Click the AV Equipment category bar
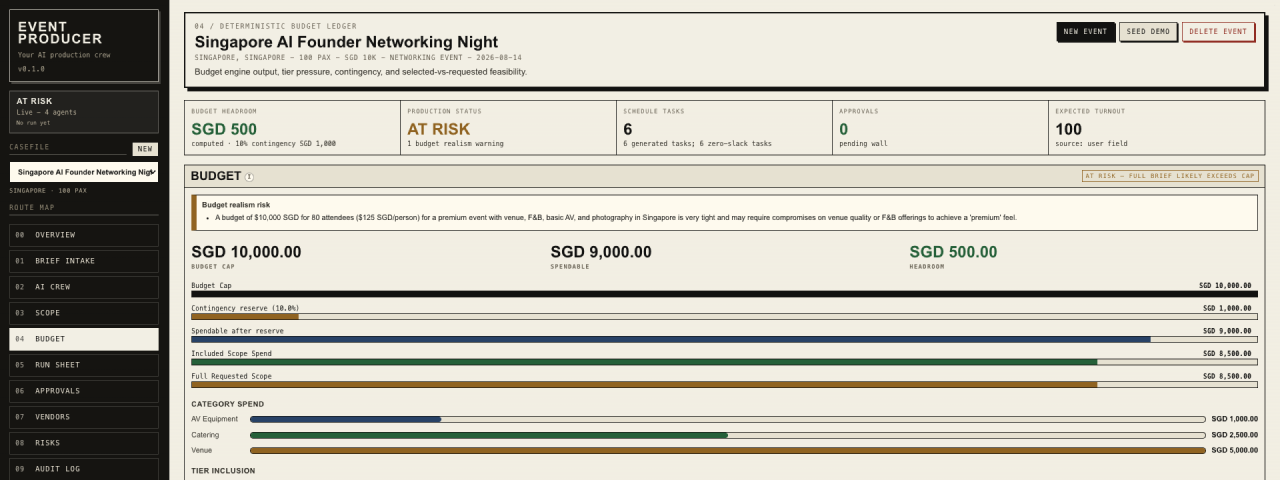The image size is (1280, 480). [x=728, y=420]
